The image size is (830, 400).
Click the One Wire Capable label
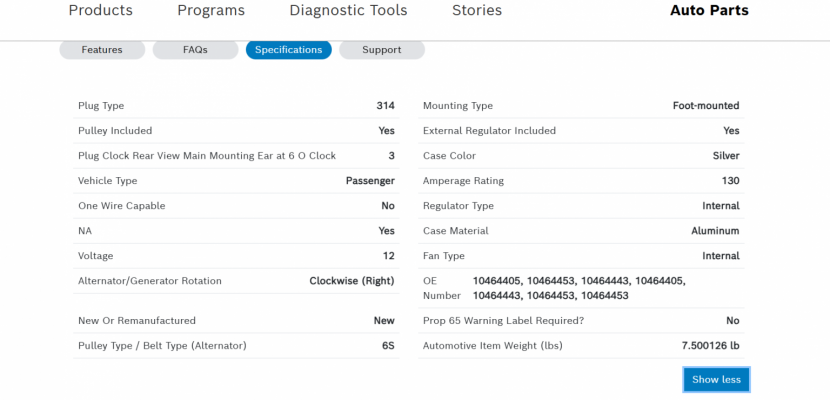[122, 206]
